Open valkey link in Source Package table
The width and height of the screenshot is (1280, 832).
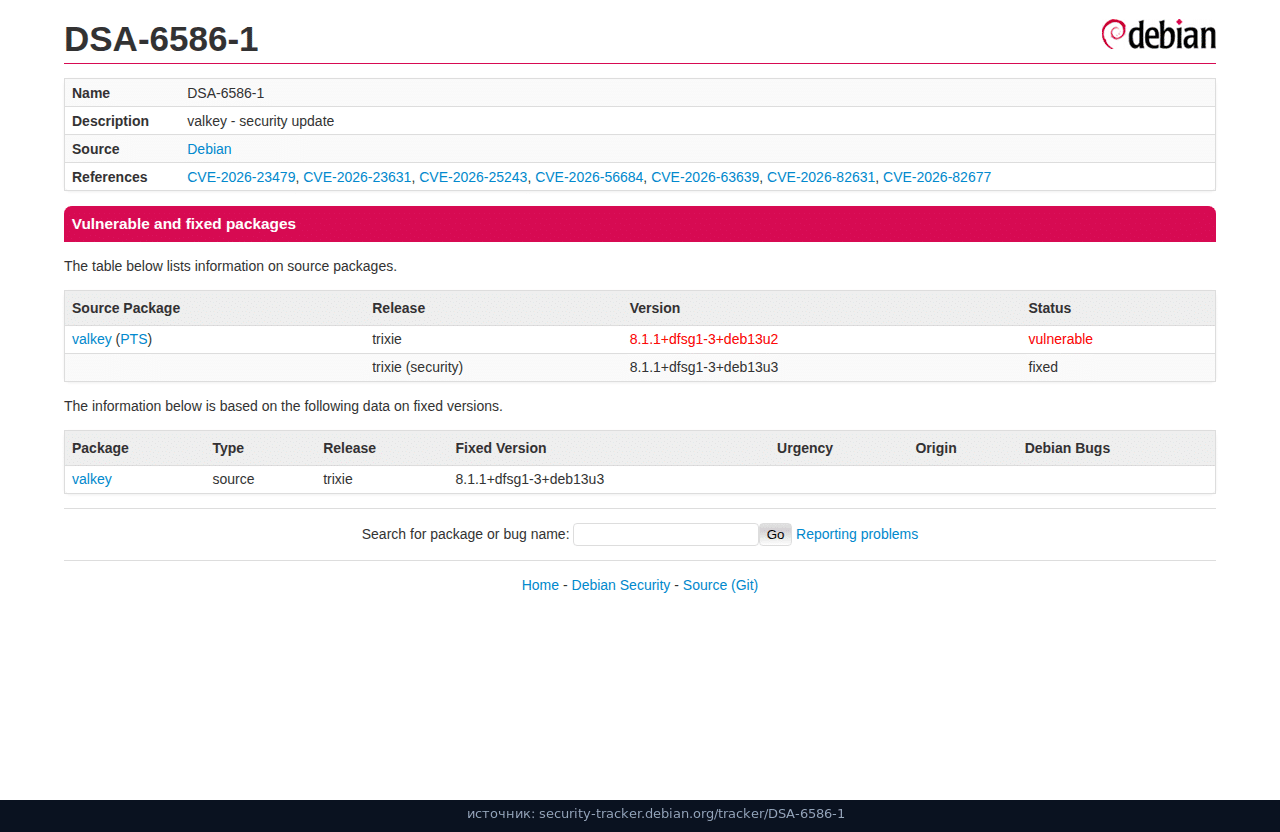[x=92, y=339]
